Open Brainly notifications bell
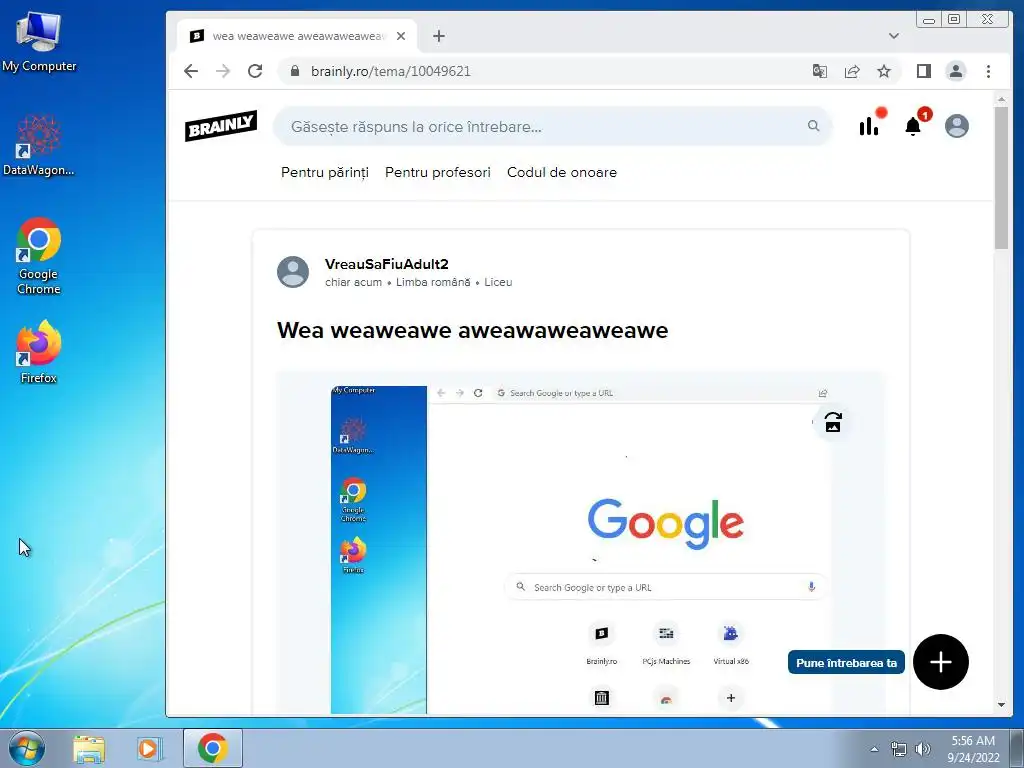This screenshot has width=1024, height=768. [913, 126]
